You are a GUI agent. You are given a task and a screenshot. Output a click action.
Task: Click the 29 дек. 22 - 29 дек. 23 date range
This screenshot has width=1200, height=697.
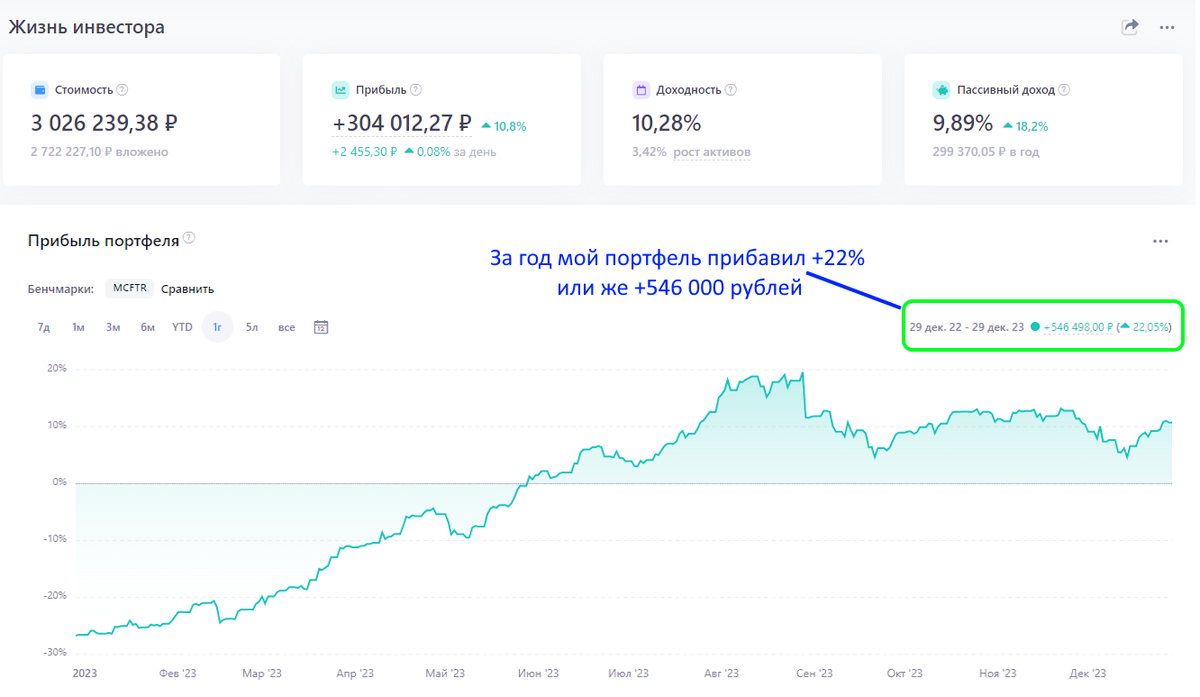(967, 327)
